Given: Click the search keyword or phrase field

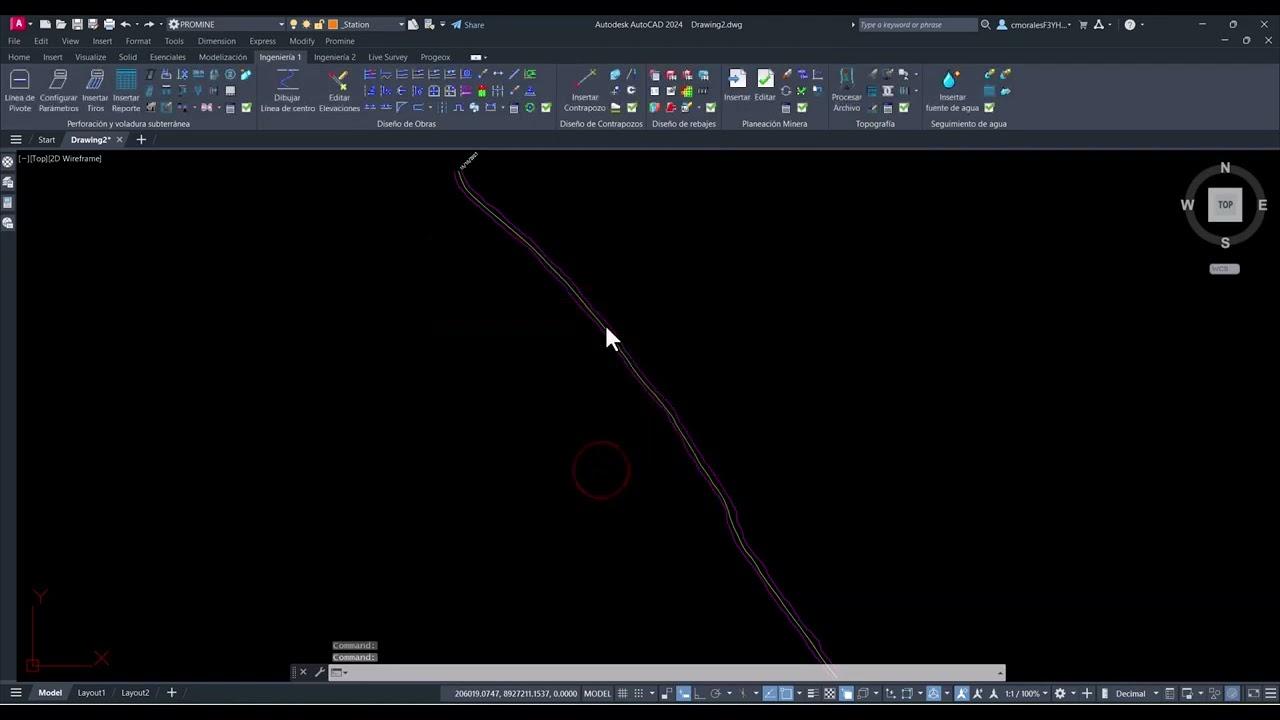Looking at the screenshot, I should [917, 24].
